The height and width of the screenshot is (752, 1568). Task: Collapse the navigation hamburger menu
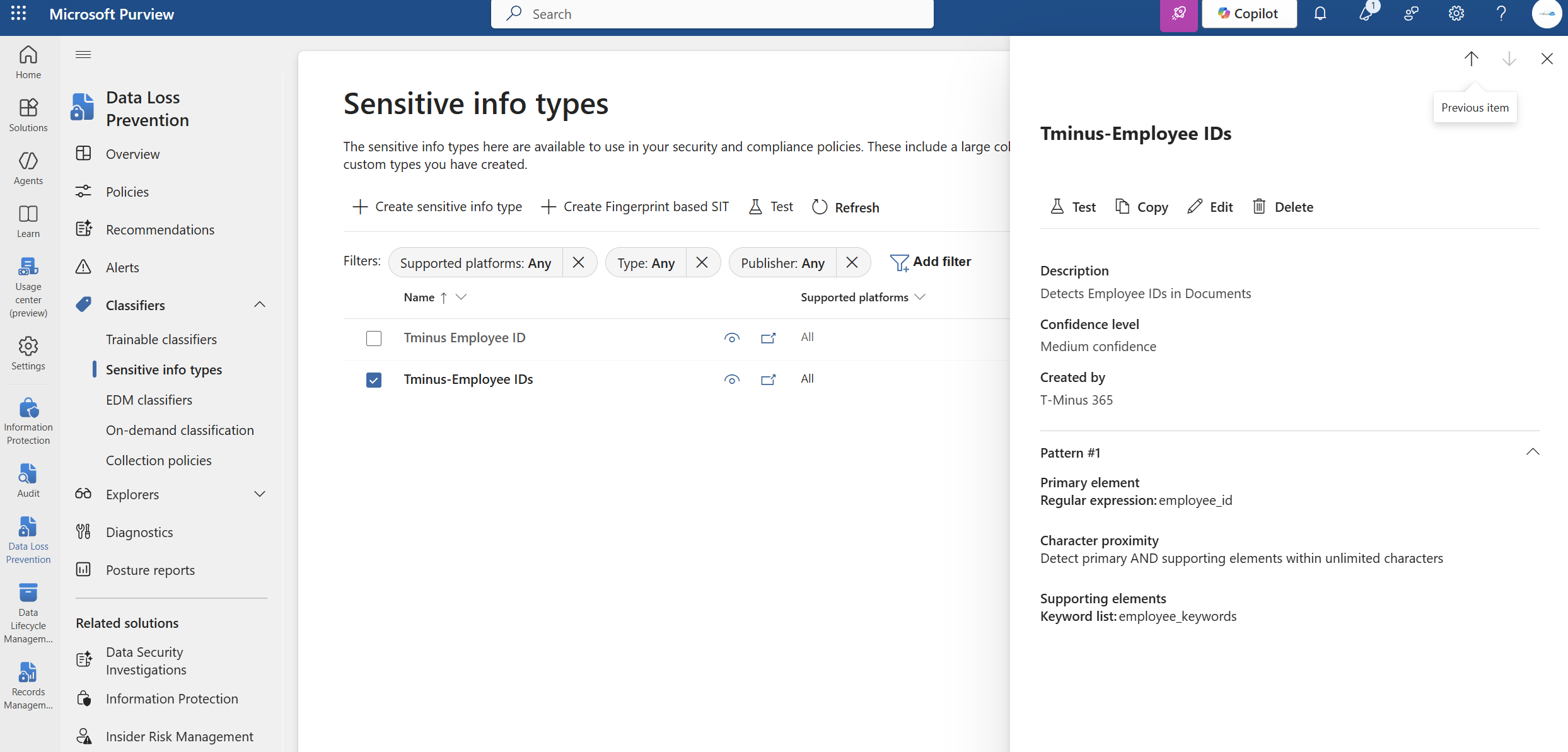click(83, 55)
